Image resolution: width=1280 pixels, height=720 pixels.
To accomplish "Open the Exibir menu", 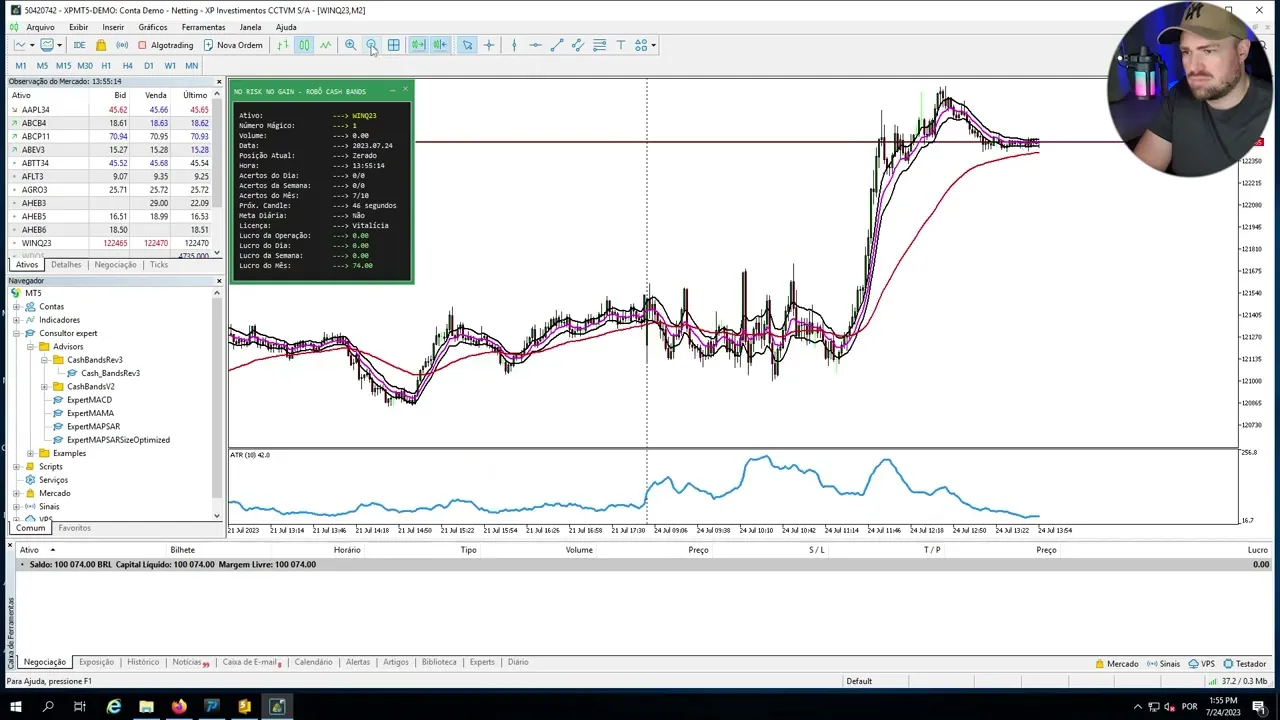I will coord(78,27).
